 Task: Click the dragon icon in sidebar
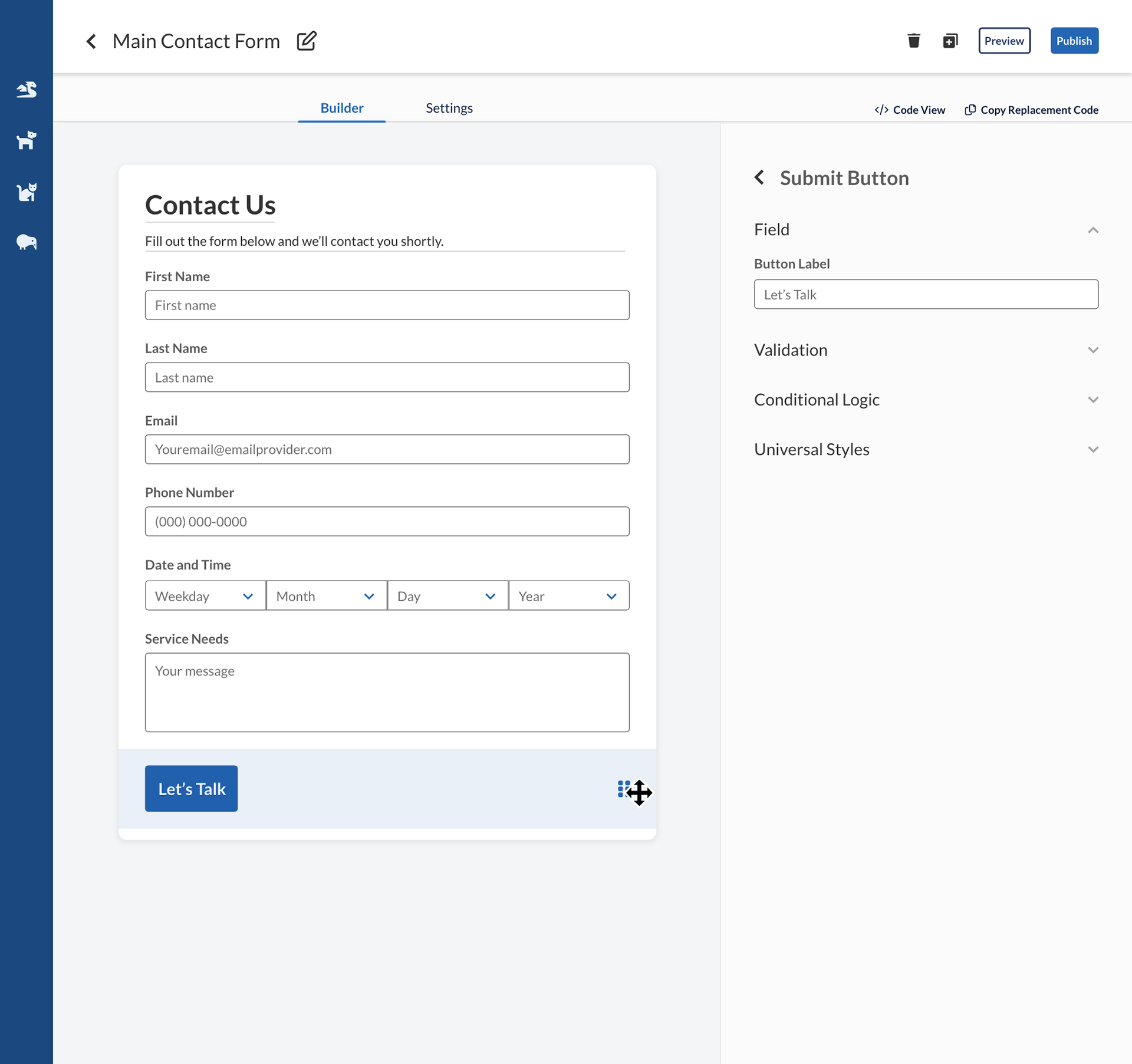27,90
